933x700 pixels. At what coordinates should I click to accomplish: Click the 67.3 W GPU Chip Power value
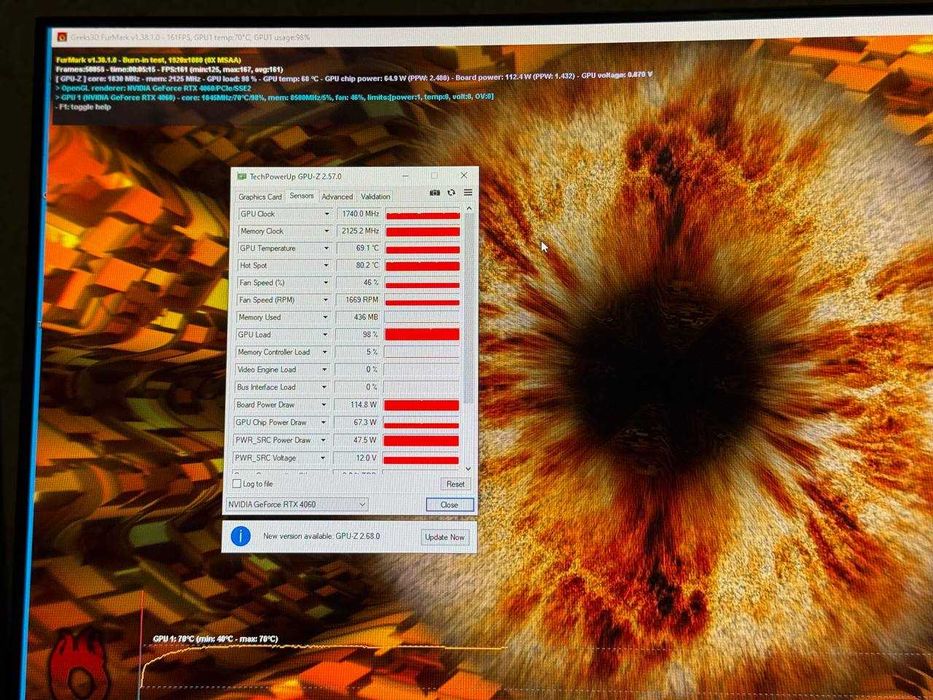[x=356, y=423]
